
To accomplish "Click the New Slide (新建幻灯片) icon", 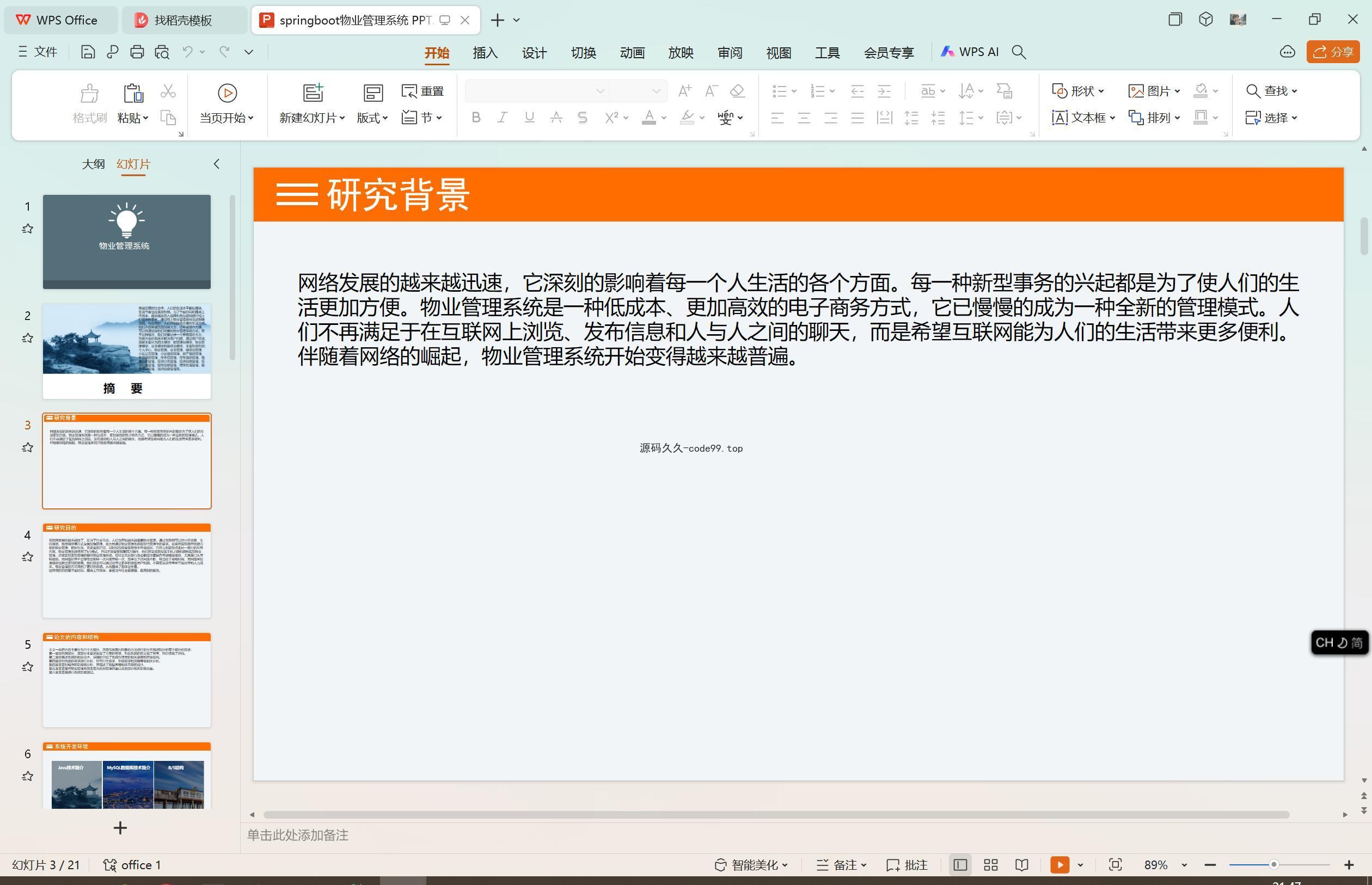I will (313, 93).
